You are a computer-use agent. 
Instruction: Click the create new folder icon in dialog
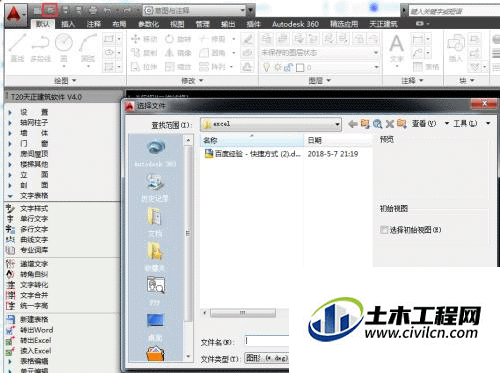(401, 124)
